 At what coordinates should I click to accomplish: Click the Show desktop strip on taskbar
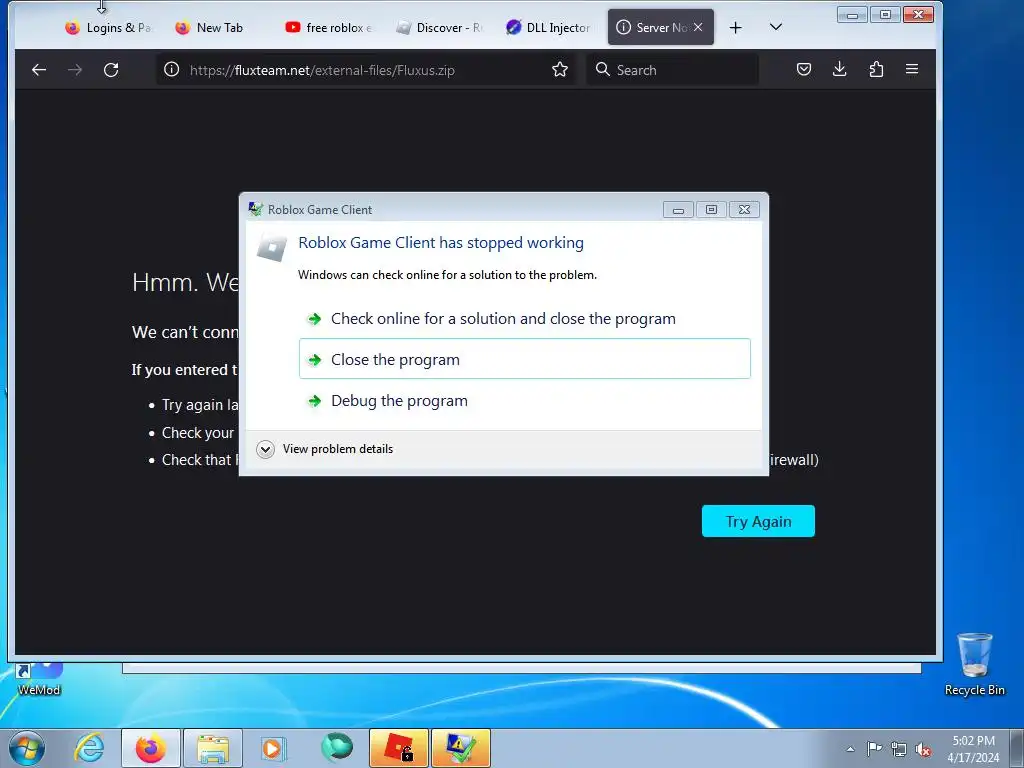1017,748
